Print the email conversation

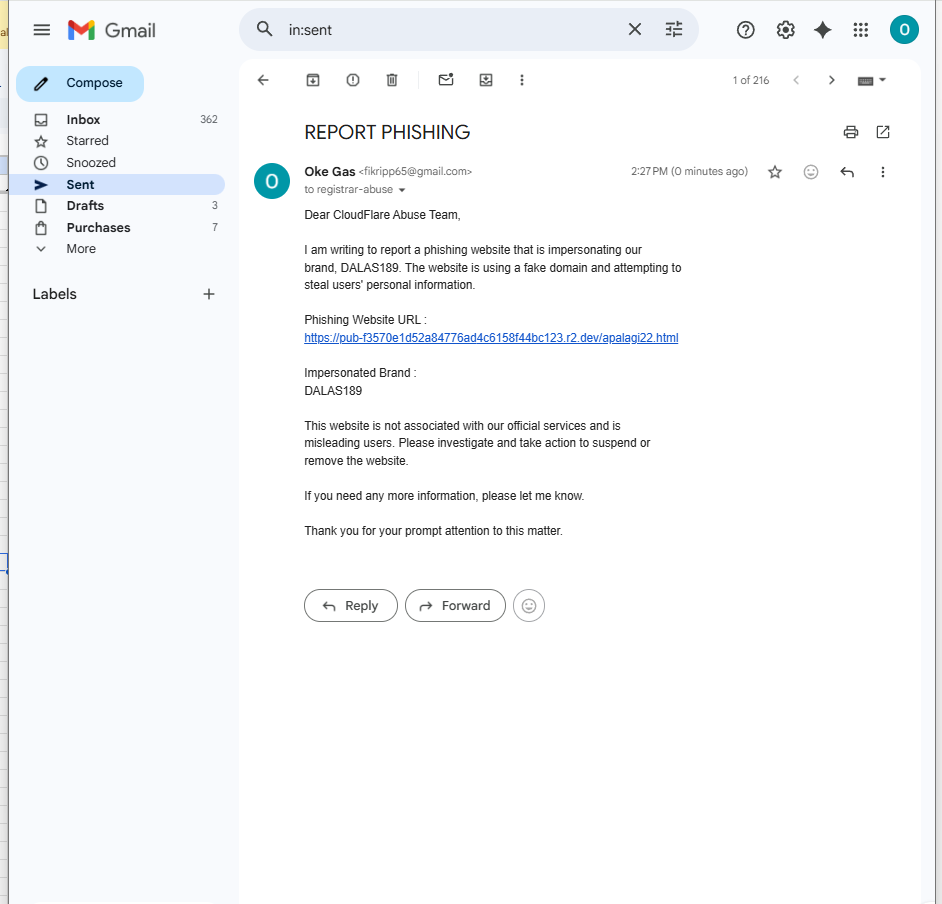(850, 132)
